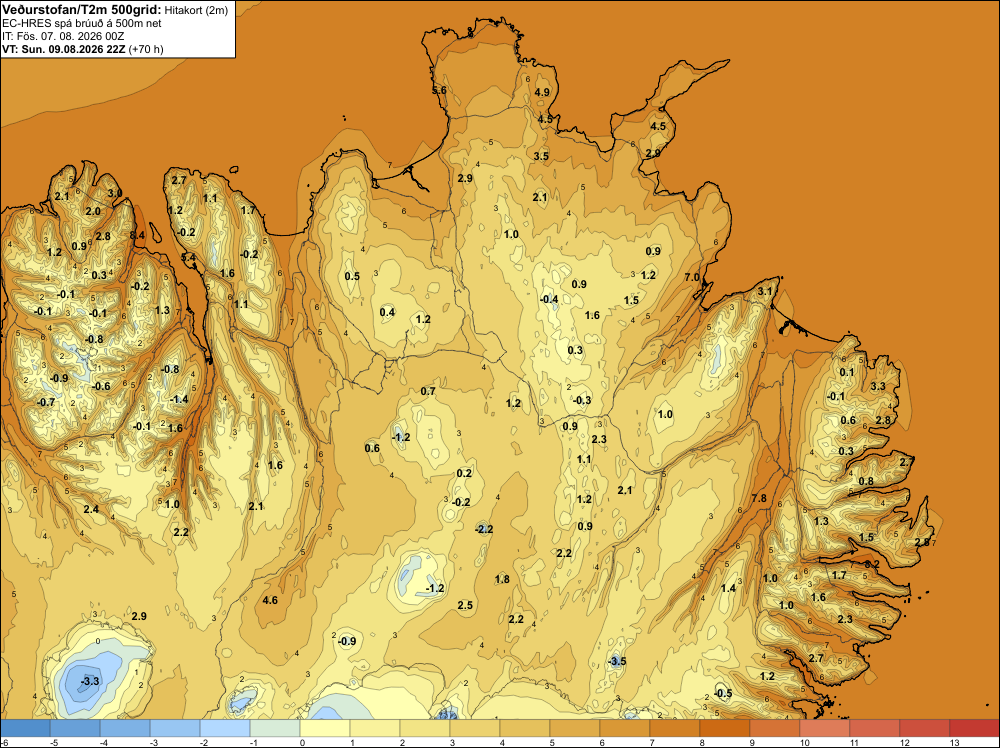
Task: Select legend color cell between 12 and 13
Action: pos(925,728)
